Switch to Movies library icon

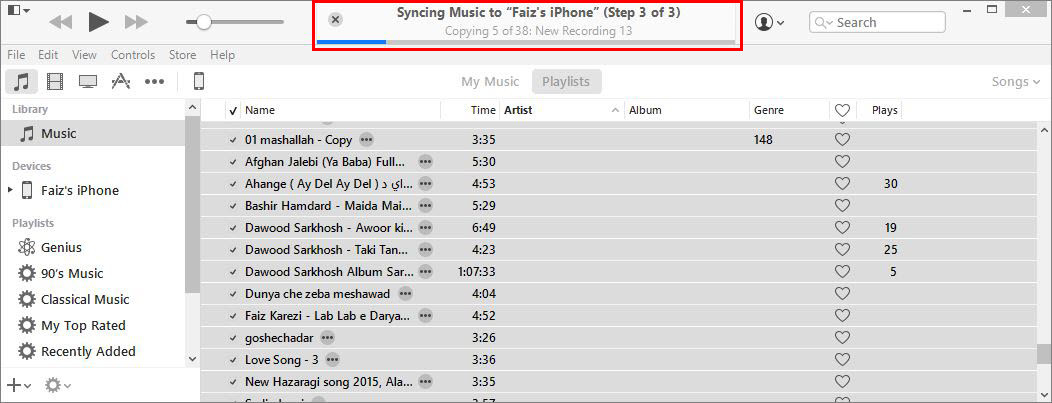pos(55,82)
